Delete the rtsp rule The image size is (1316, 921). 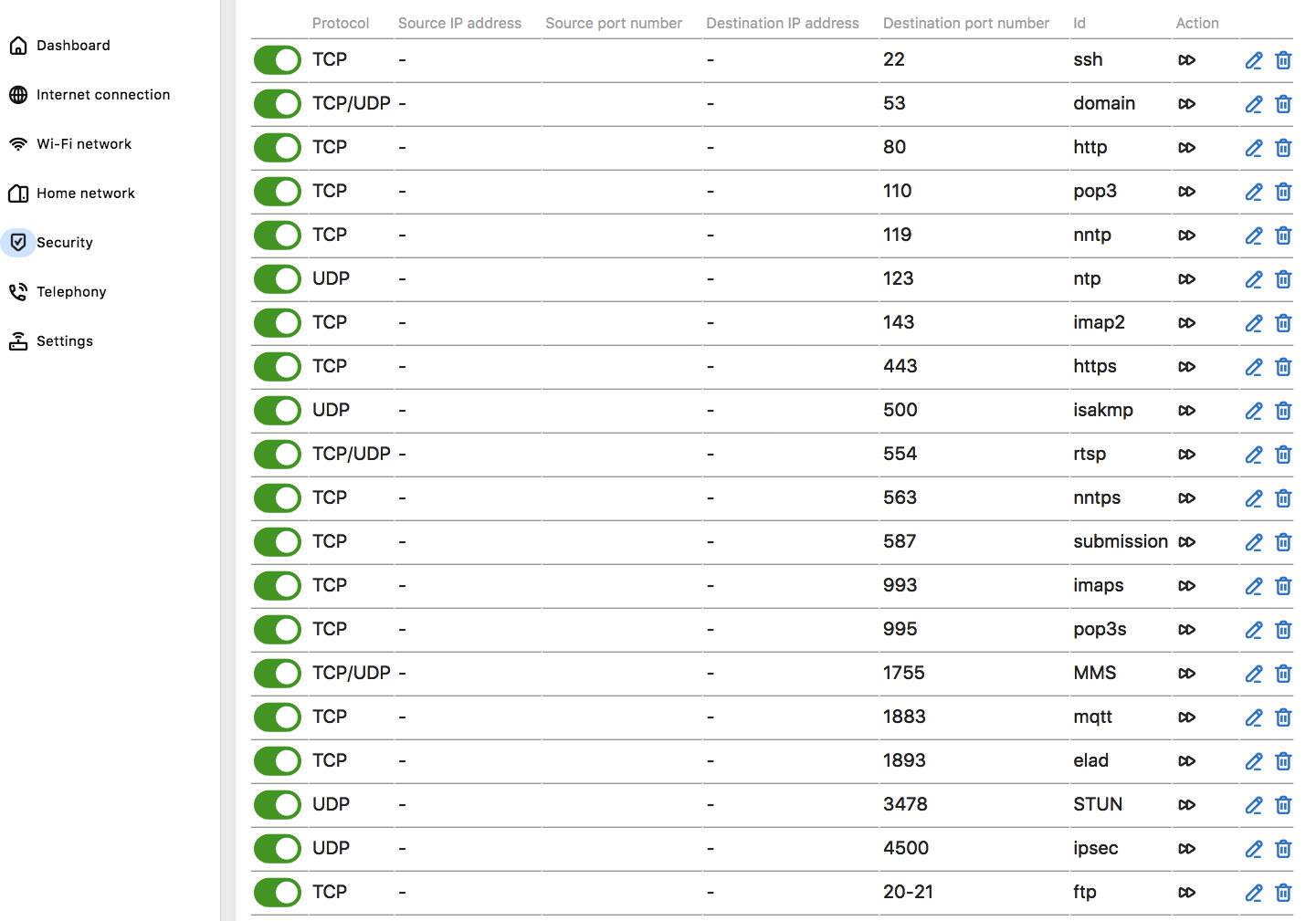[x=1283, y=455]
